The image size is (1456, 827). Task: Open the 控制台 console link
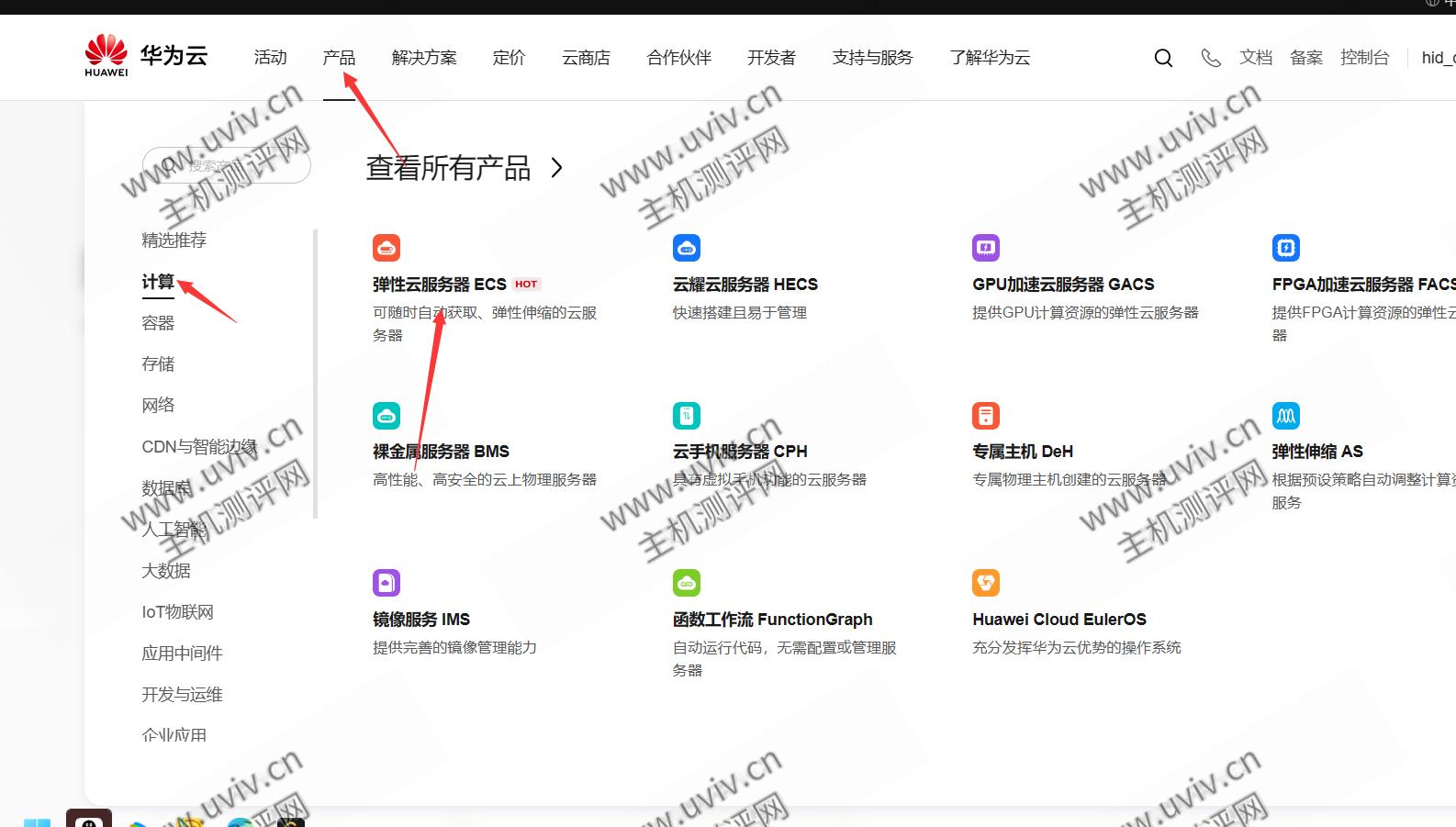tap(1364, 58)
